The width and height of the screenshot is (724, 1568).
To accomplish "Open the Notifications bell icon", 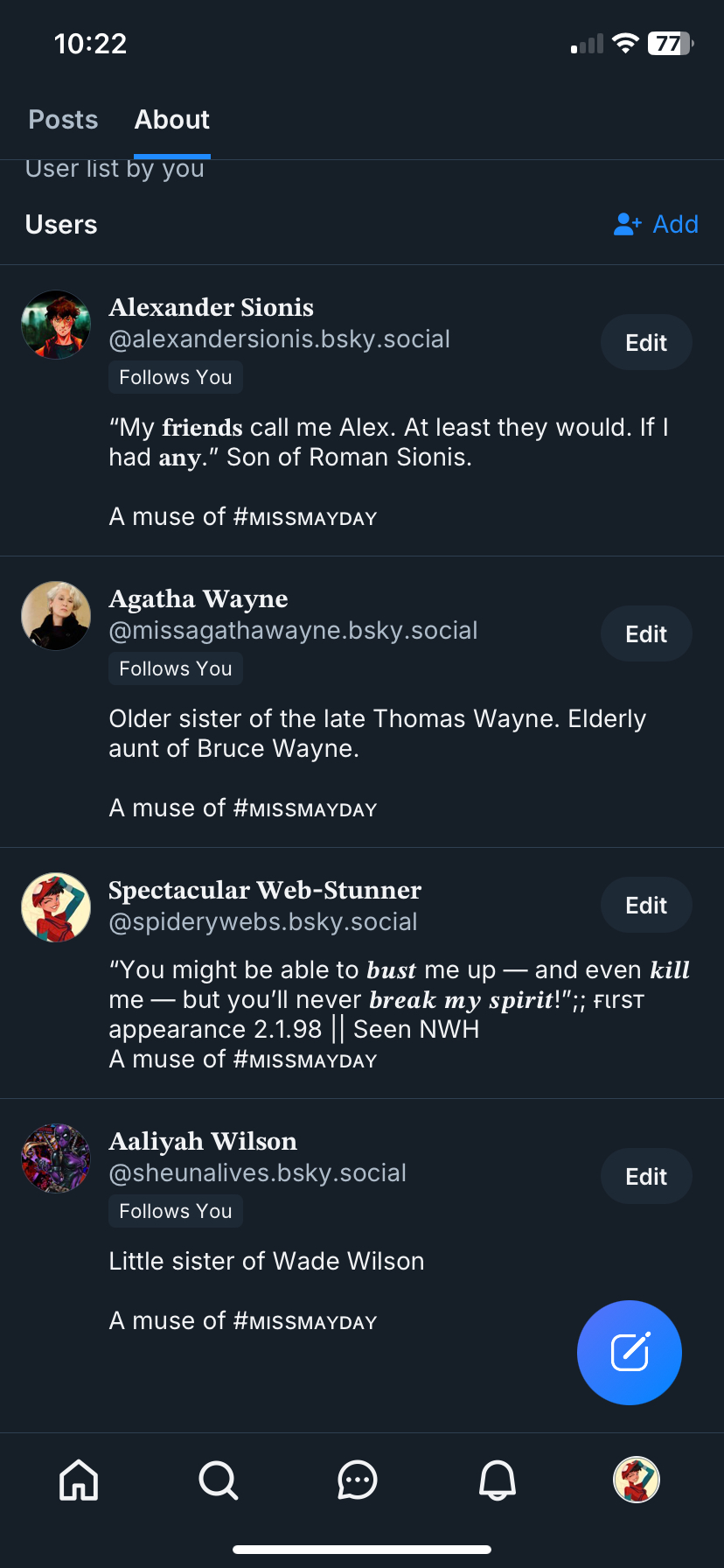I will point(497,1480).
